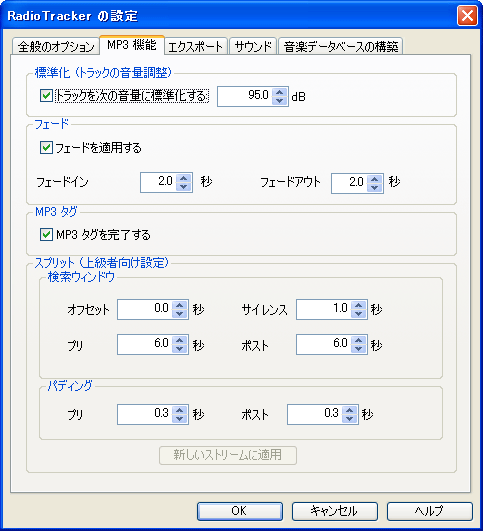Increase サイレンス value with up arrow
483x531 pixels.
pyautogui.click(x=358, y=305)
